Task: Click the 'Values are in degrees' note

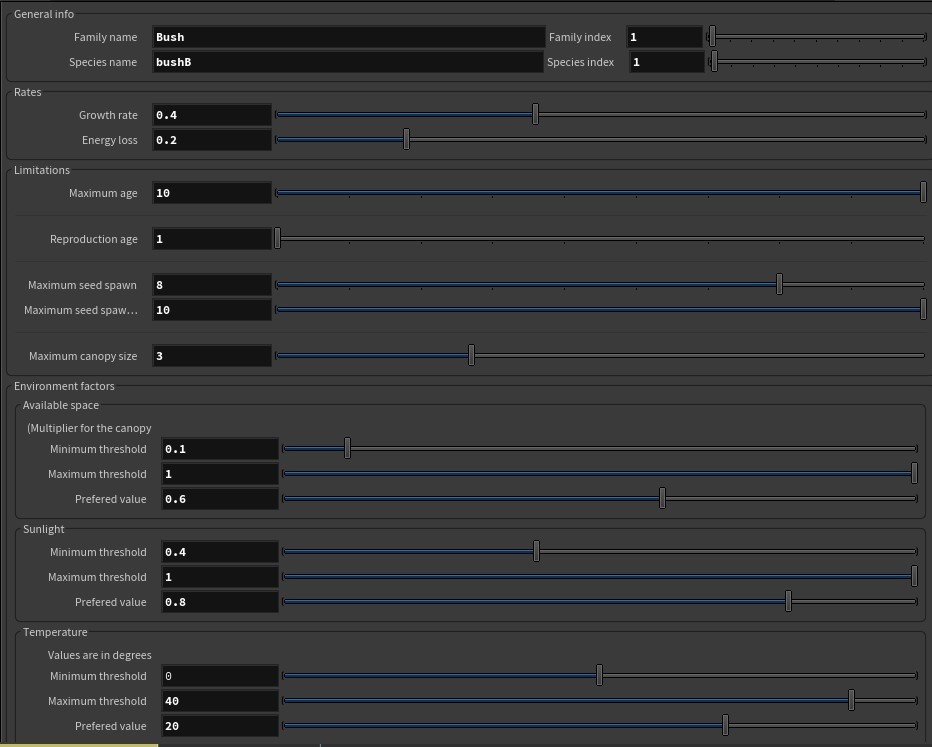Action: (x=99, y=655)
